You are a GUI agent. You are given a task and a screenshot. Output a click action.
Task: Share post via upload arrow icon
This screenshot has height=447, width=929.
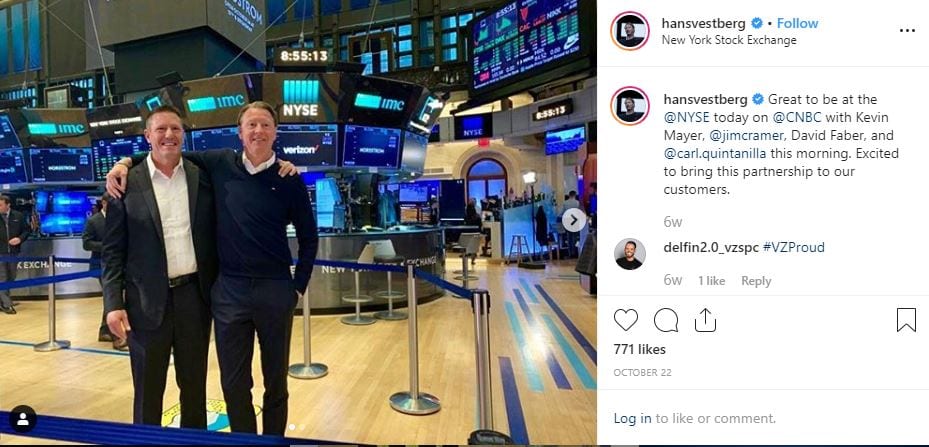705,320
